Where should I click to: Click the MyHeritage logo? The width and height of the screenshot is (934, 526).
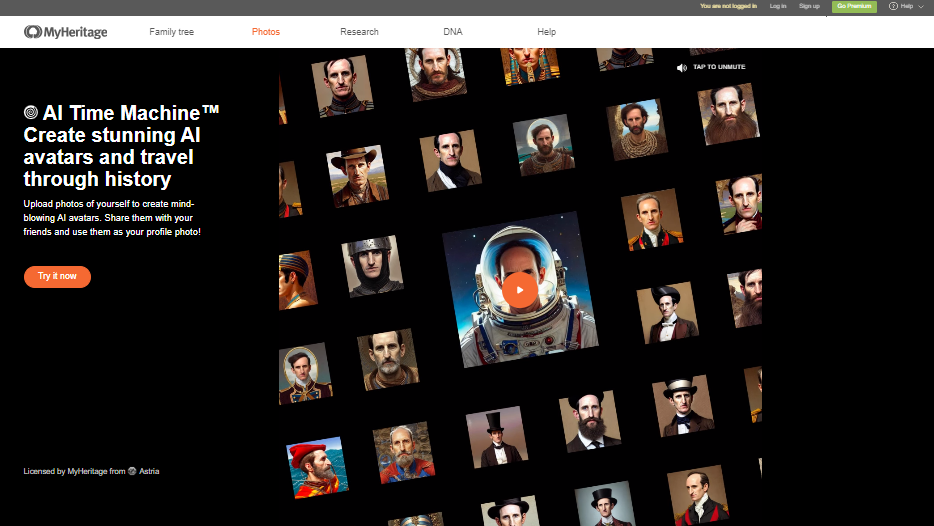[x=66, y=32]
